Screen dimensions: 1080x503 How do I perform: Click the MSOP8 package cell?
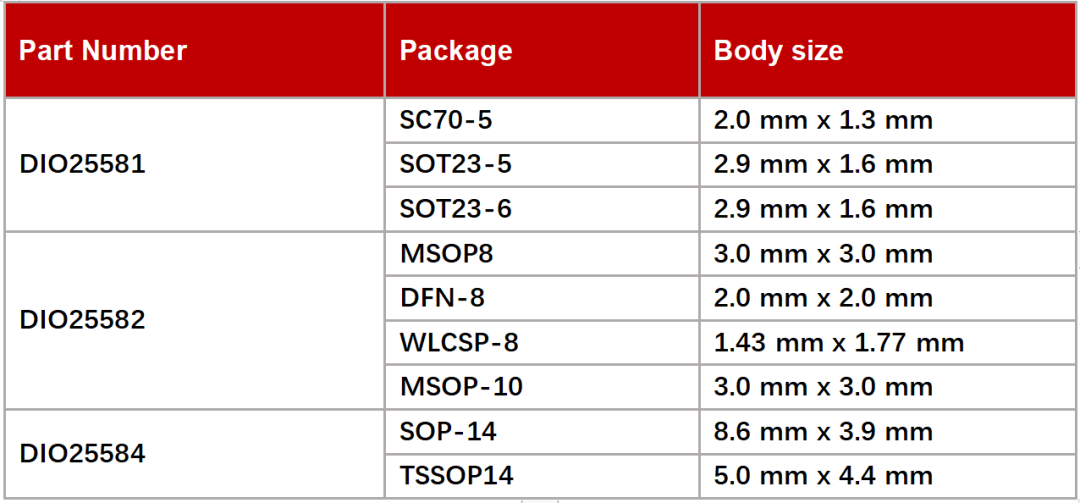coord(446,254)
